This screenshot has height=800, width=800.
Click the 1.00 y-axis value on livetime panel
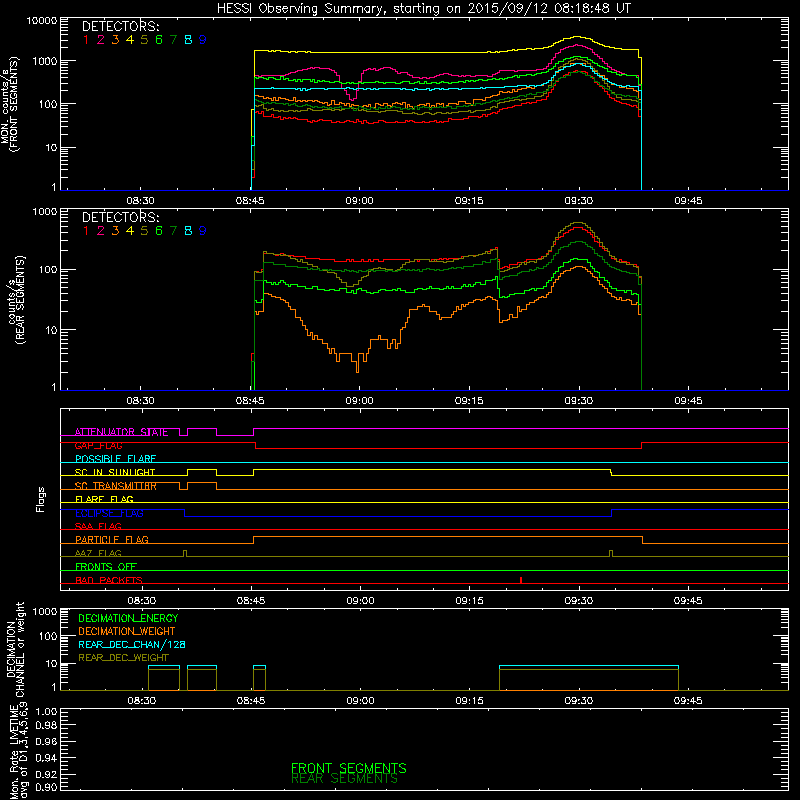[47, 711]
